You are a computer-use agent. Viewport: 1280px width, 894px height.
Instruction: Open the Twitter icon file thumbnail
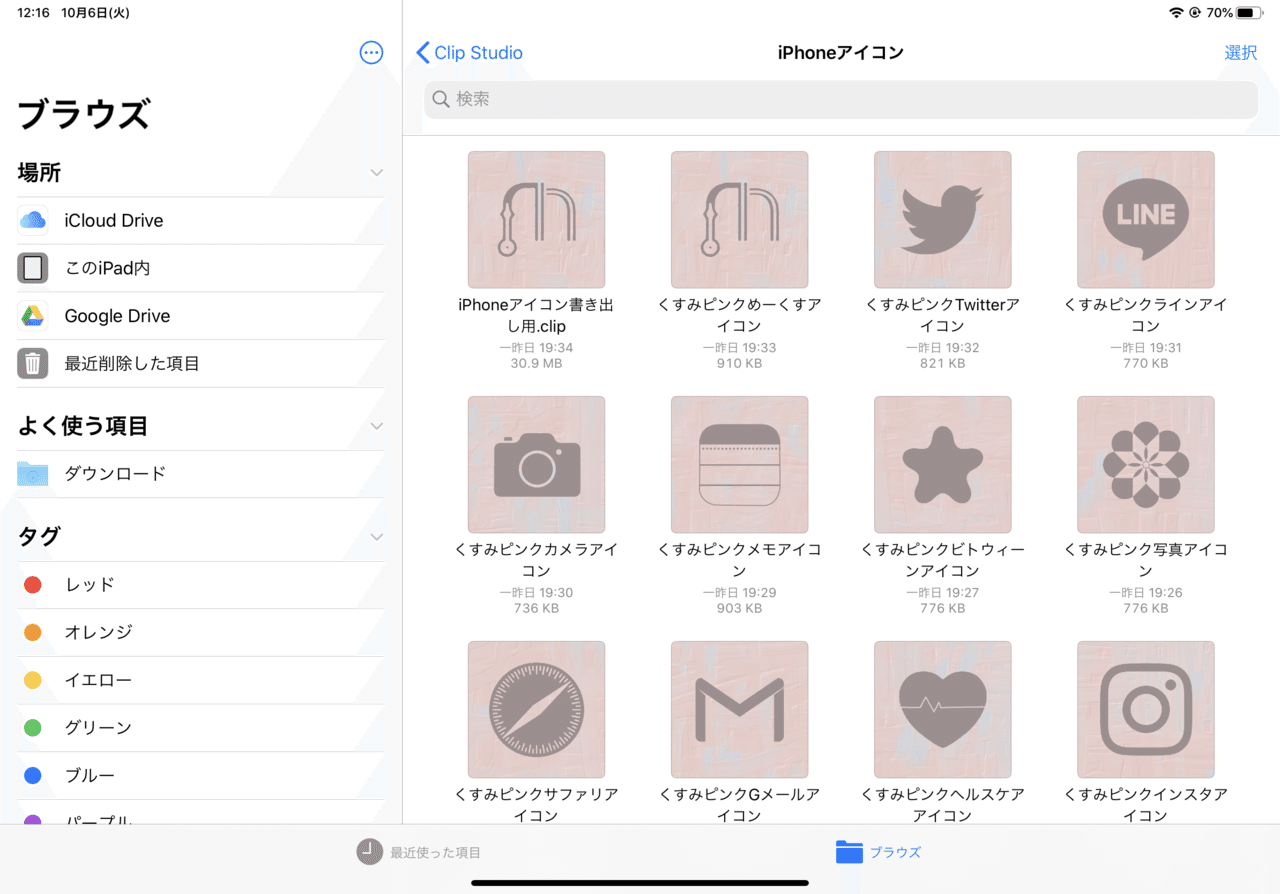[x=942, y=220]
